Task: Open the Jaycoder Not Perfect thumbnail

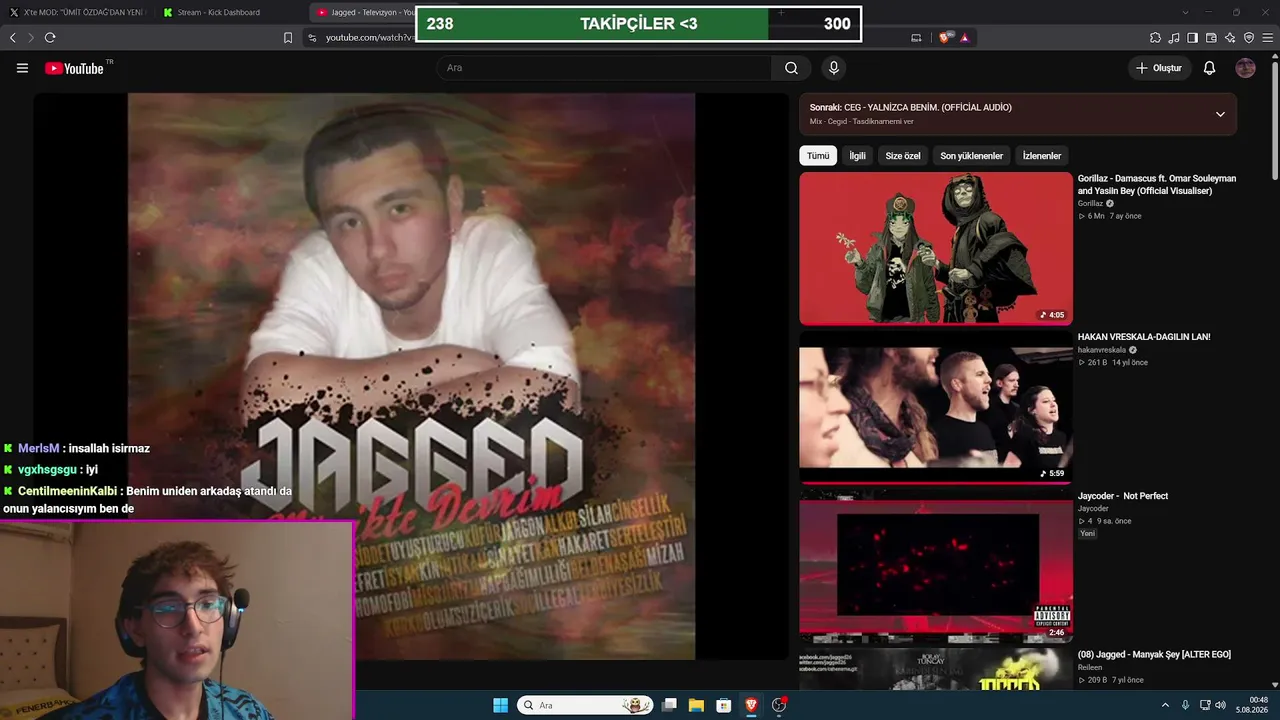Action: [936, 567]
